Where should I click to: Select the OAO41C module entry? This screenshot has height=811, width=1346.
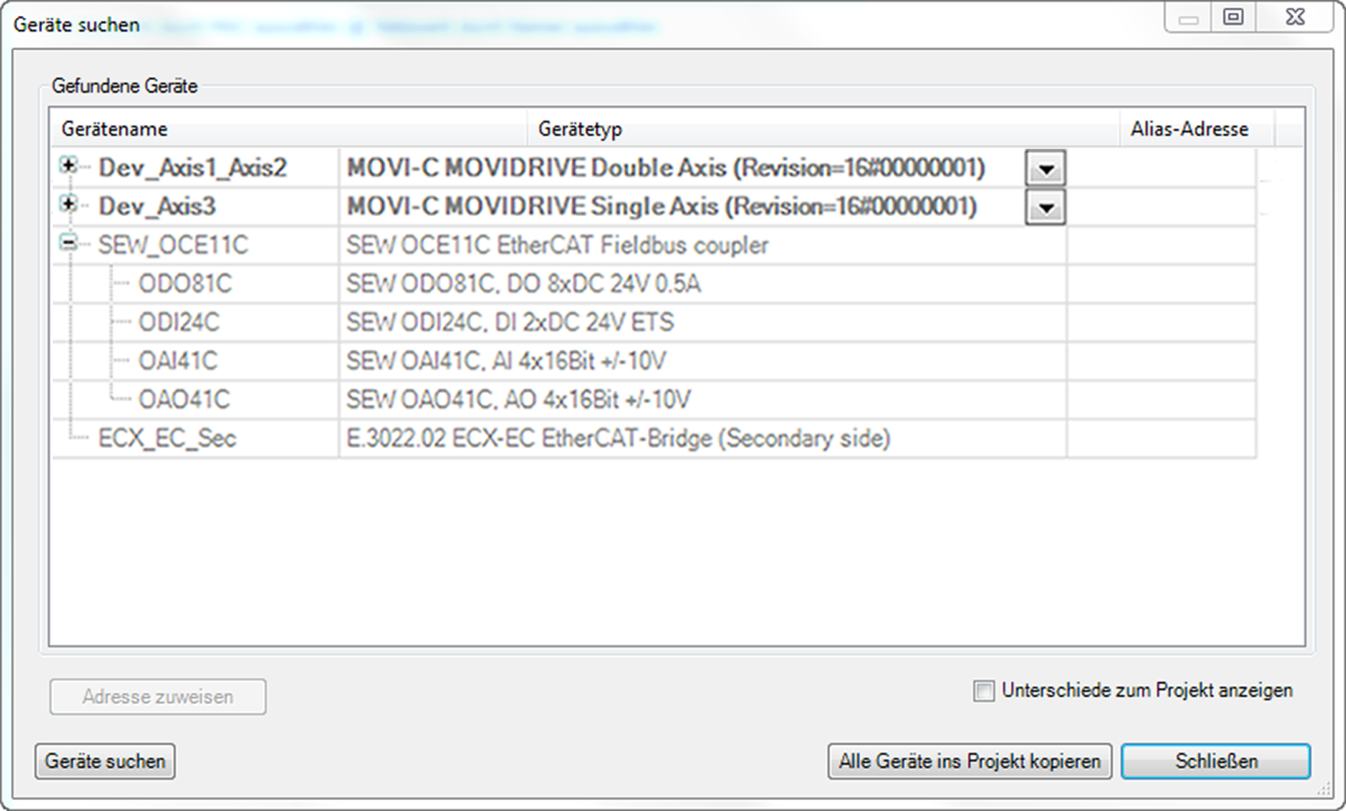pos(184,400)
